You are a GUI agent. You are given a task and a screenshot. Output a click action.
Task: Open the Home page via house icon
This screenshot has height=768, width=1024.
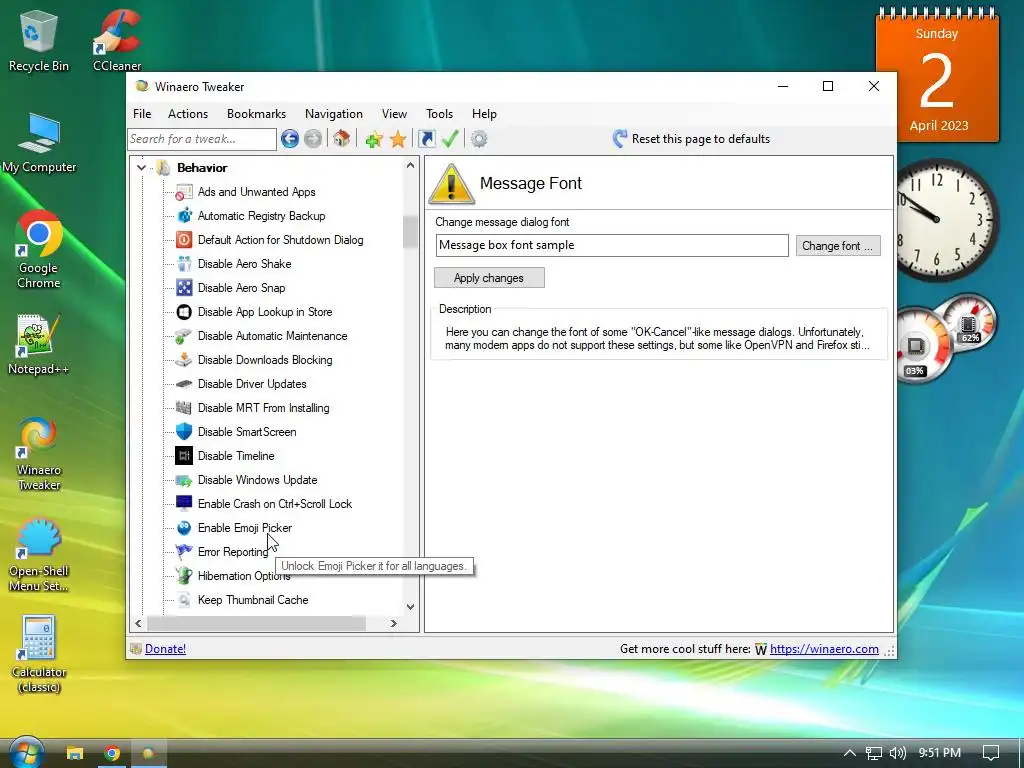click(342, 138)
